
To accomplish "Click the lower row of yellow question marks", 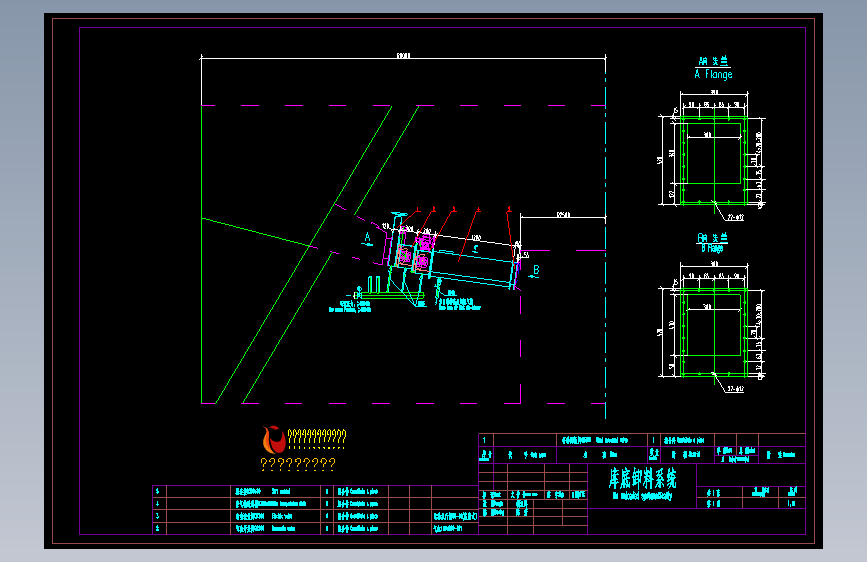I will 298,464.
